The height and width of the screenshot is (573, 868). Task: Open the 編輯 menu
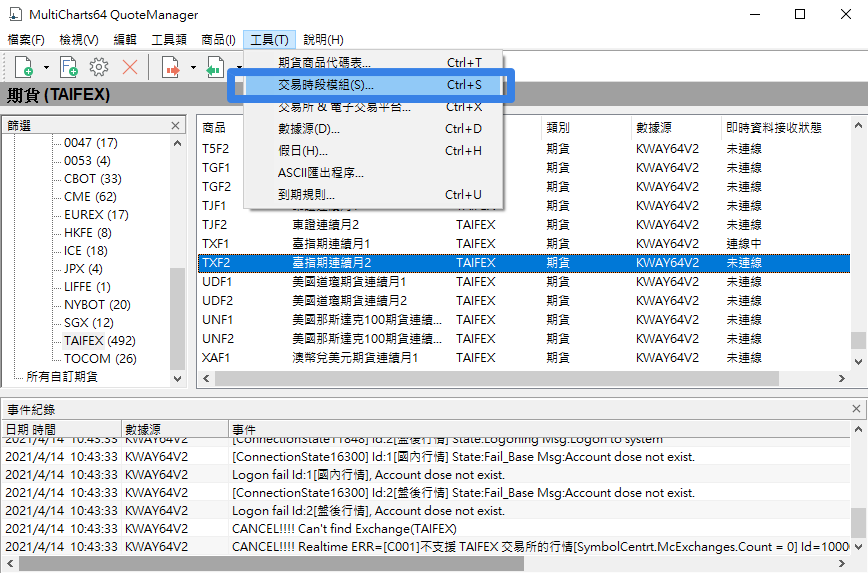click(x=125, y=40)
